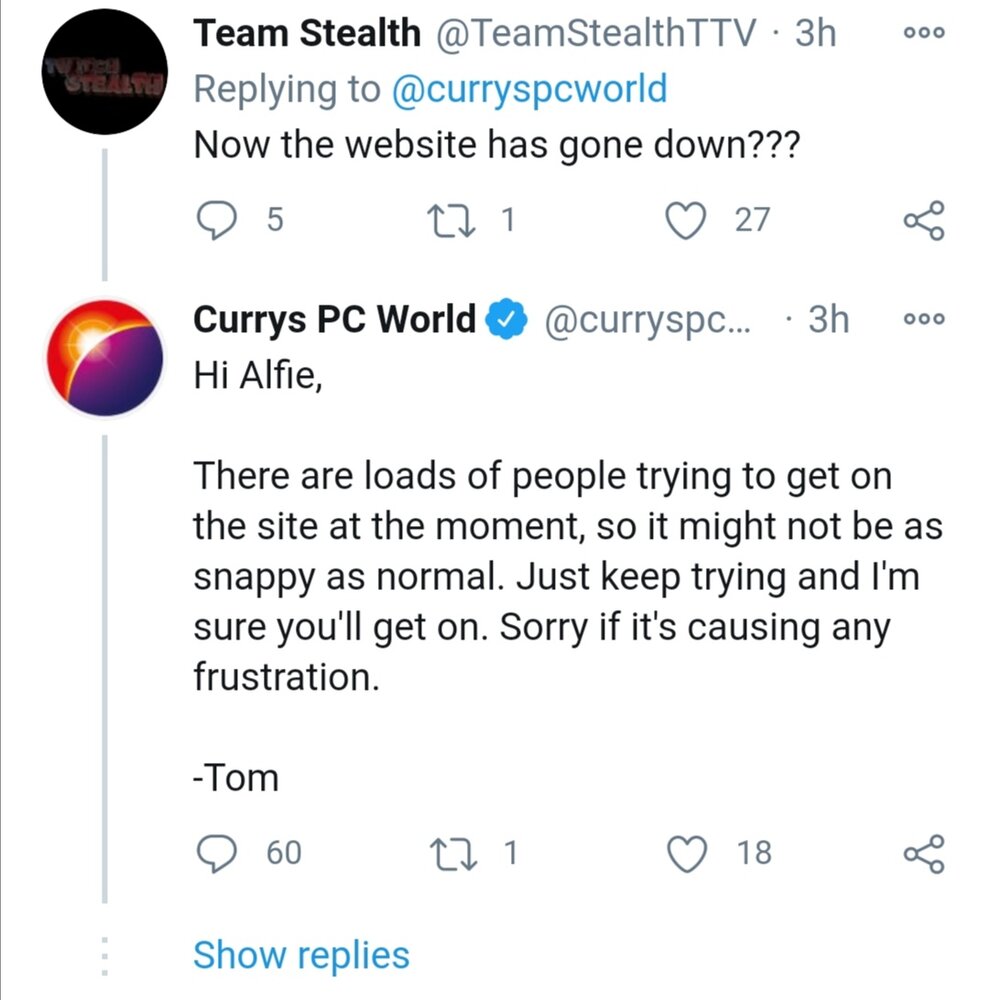Reply to Team Stealth's tweet
Viewport: 989px width, 1000px height.
click(x=216, y=220)
